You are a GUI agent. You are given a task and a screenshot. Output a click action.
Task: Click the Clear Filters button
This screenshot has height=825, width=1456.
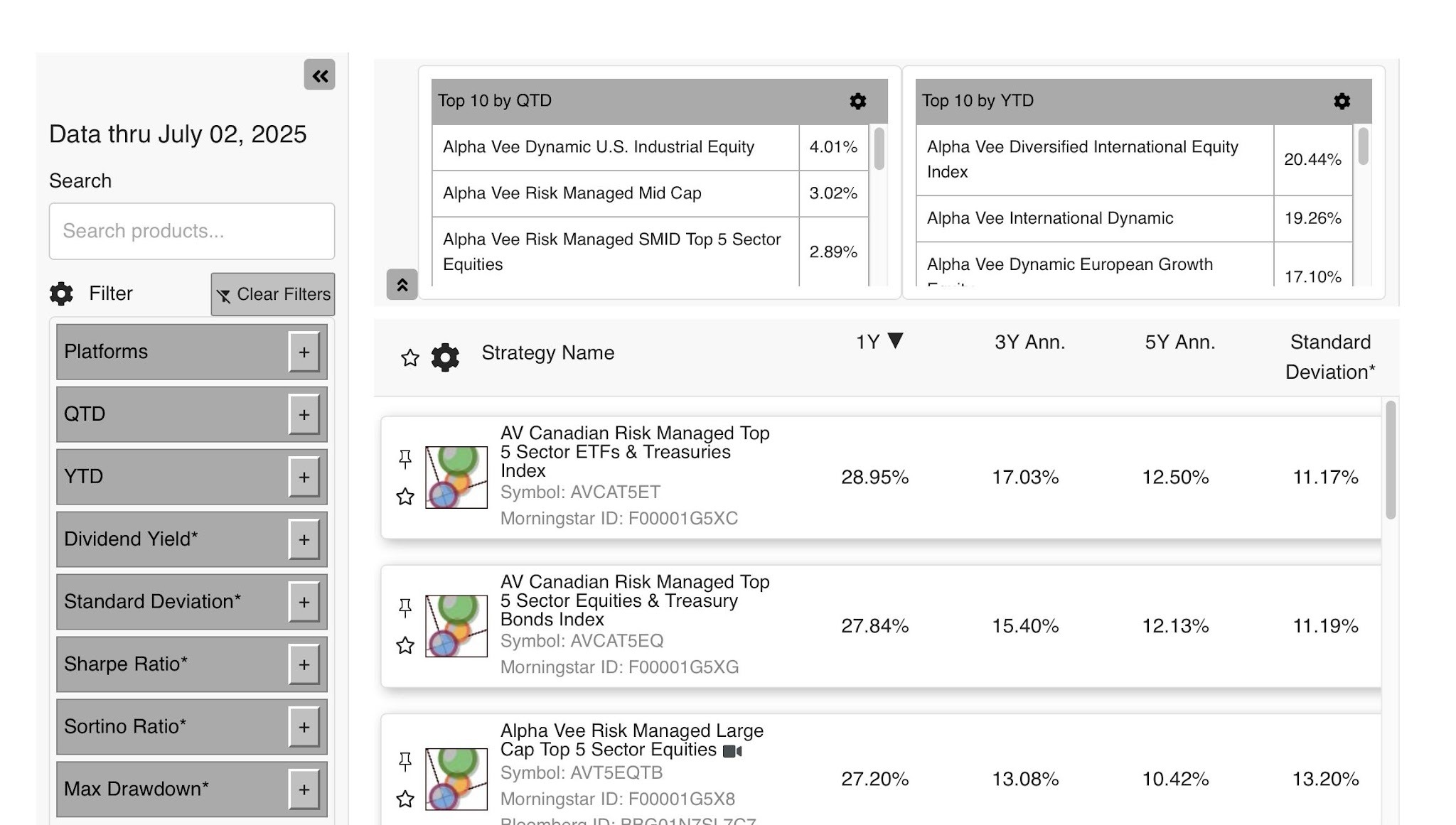tap(273, 294)
